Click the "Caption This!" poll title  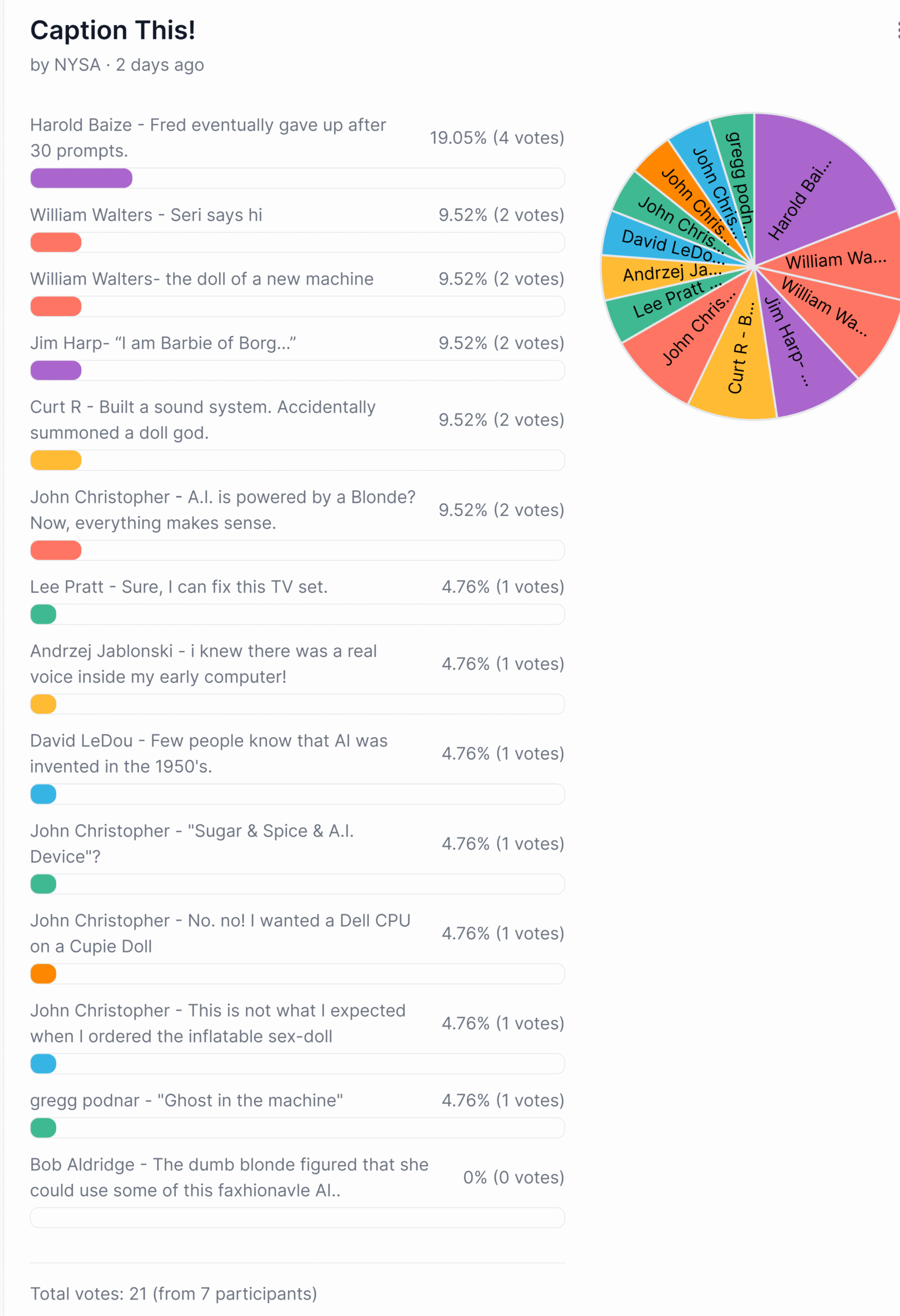point(113,30)
